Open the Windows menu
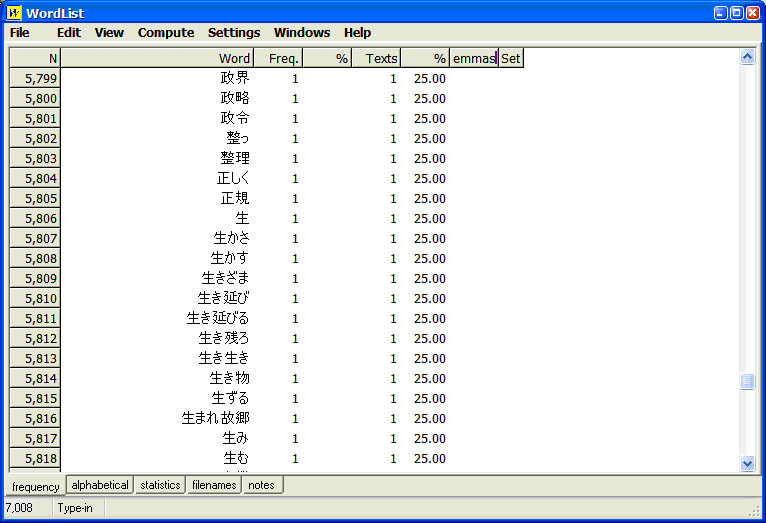766x523 pixels. (x=302, y=33)
